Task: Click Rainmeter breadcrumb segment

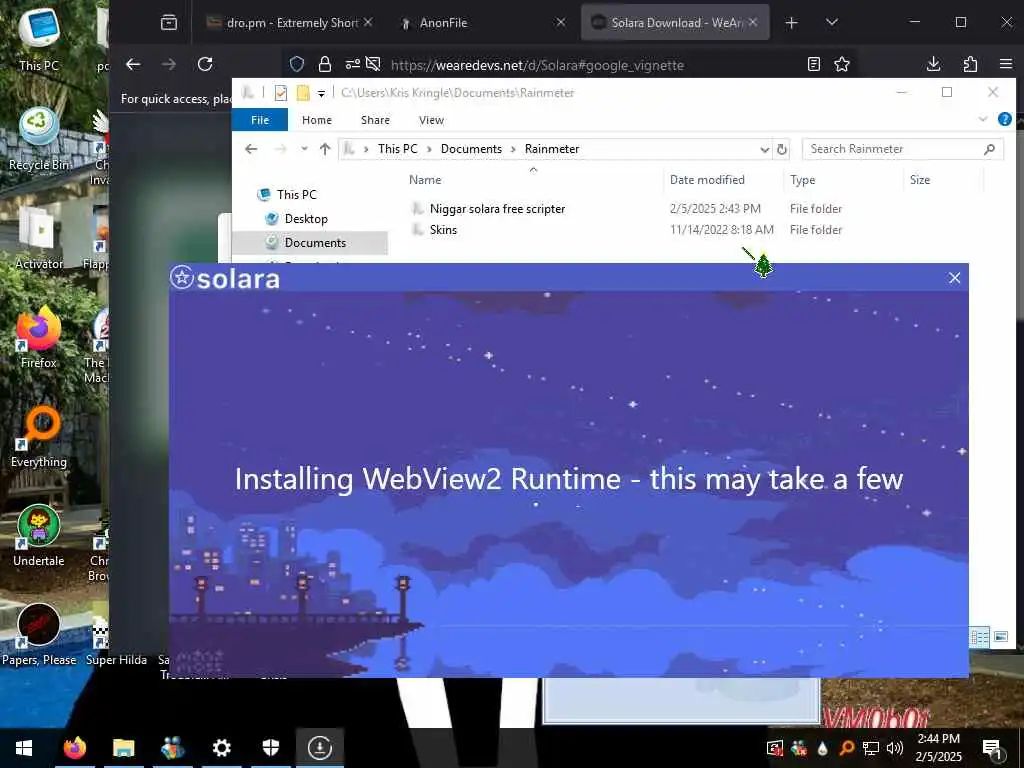Action: click(x=552, y=149)
